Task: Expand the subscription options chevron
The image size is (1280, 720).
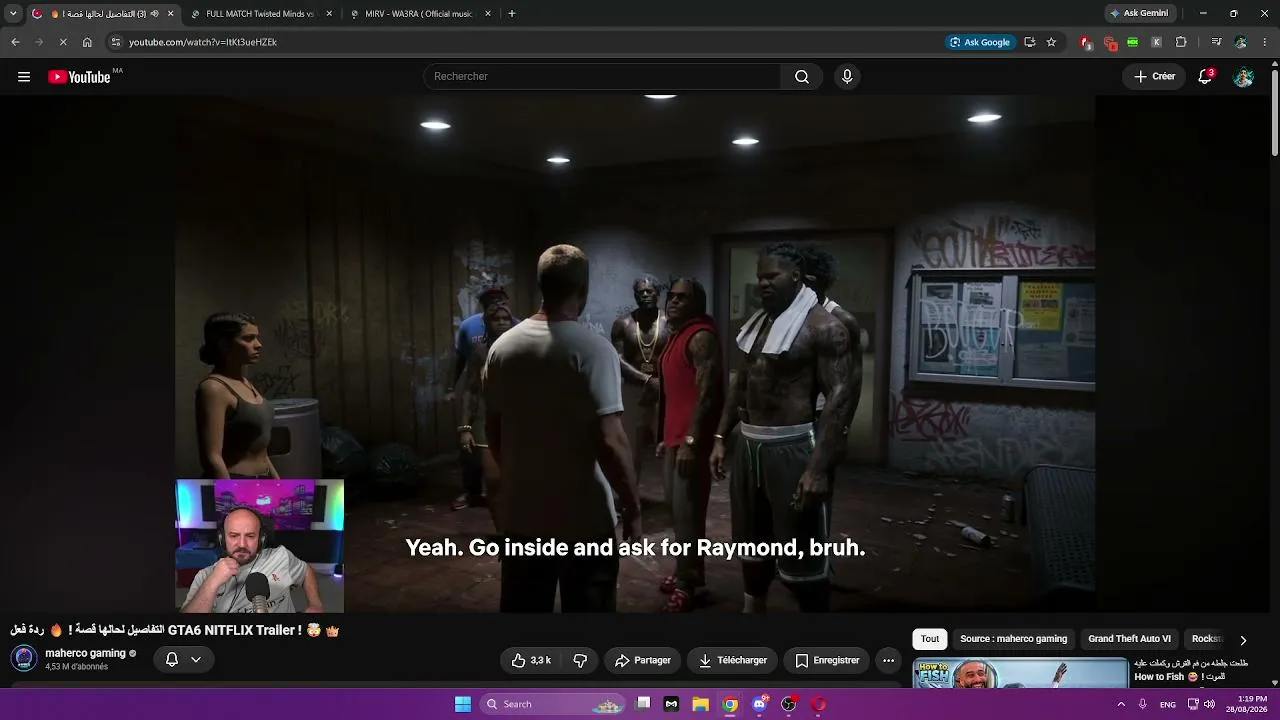Action: pos(196,660)
